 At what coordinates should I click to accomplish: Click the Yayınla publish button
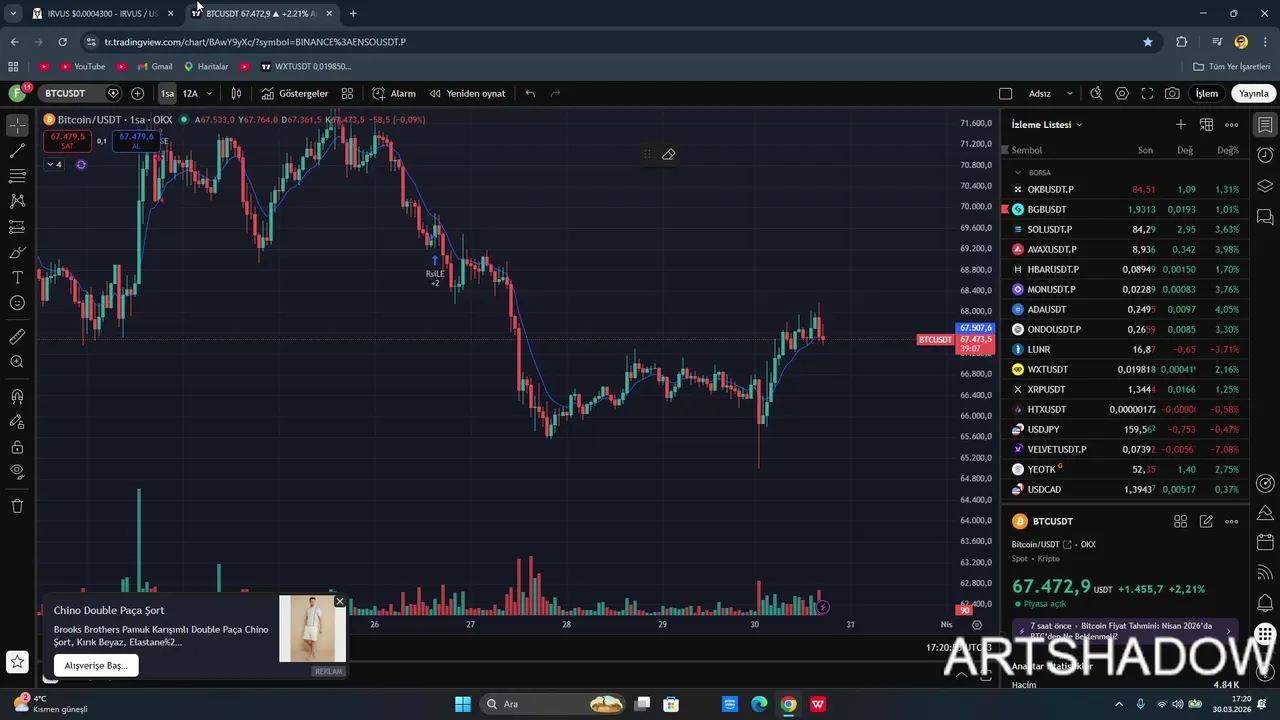click(x=1253, y=93)
